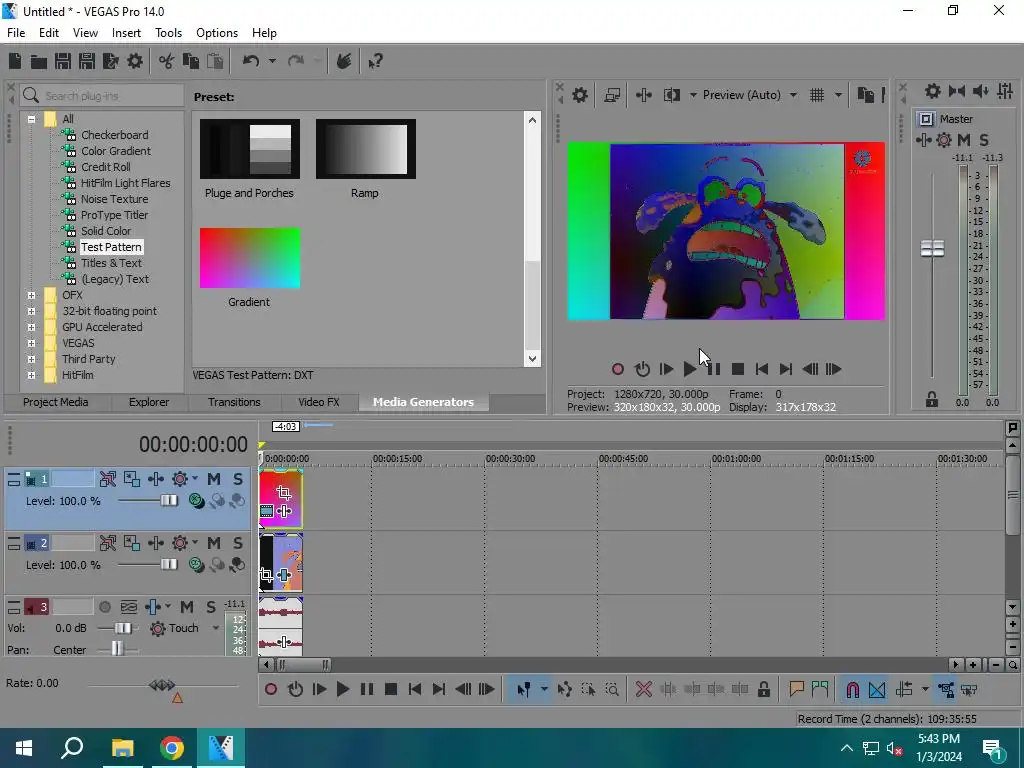The width and height of the screenshot is (1024, 768).
Task: Open interactive tutorials icon in toolbar
Action: coord(344,61)
